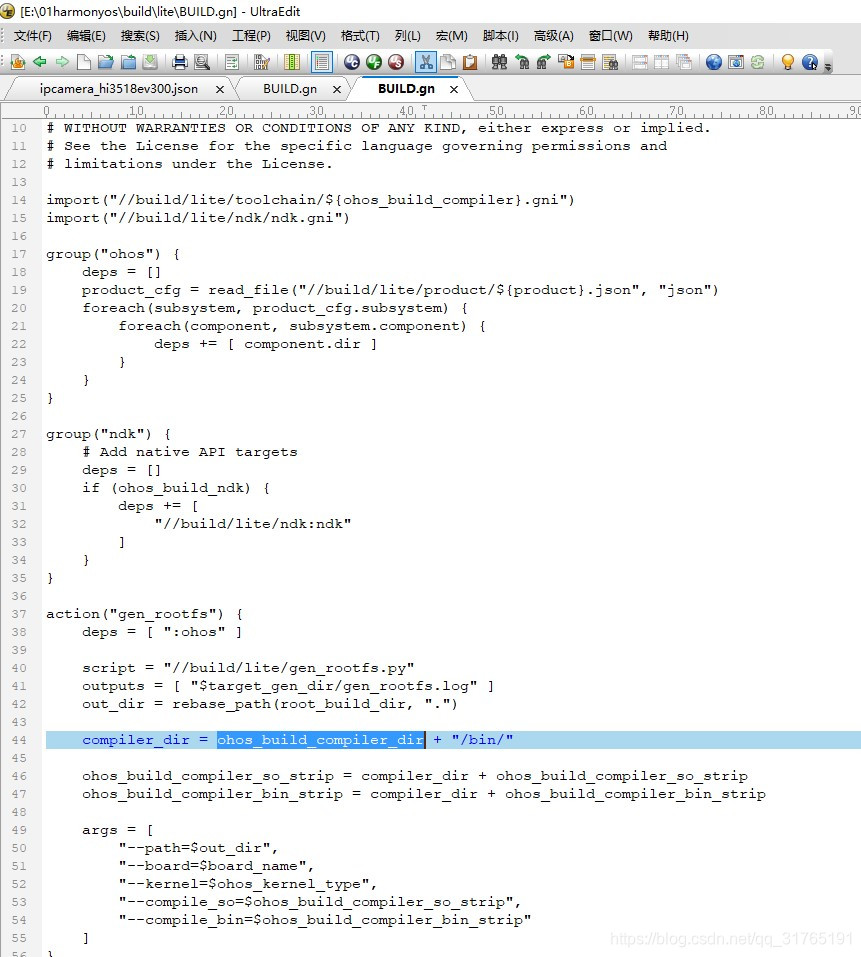Screen dimensions: 861x957
Task: Tile windows vertically icon
Action: coord(662,62)
